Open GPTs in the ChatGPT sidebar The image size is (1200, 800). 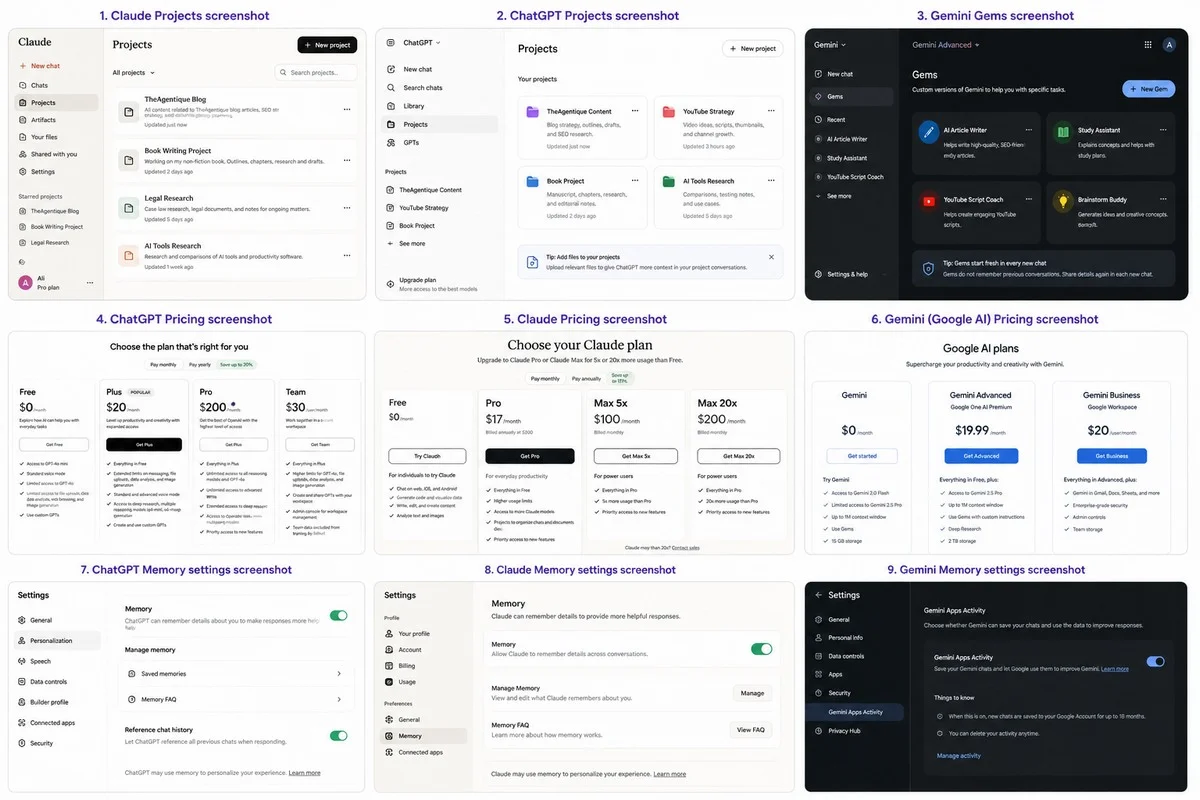click(411, 143)
